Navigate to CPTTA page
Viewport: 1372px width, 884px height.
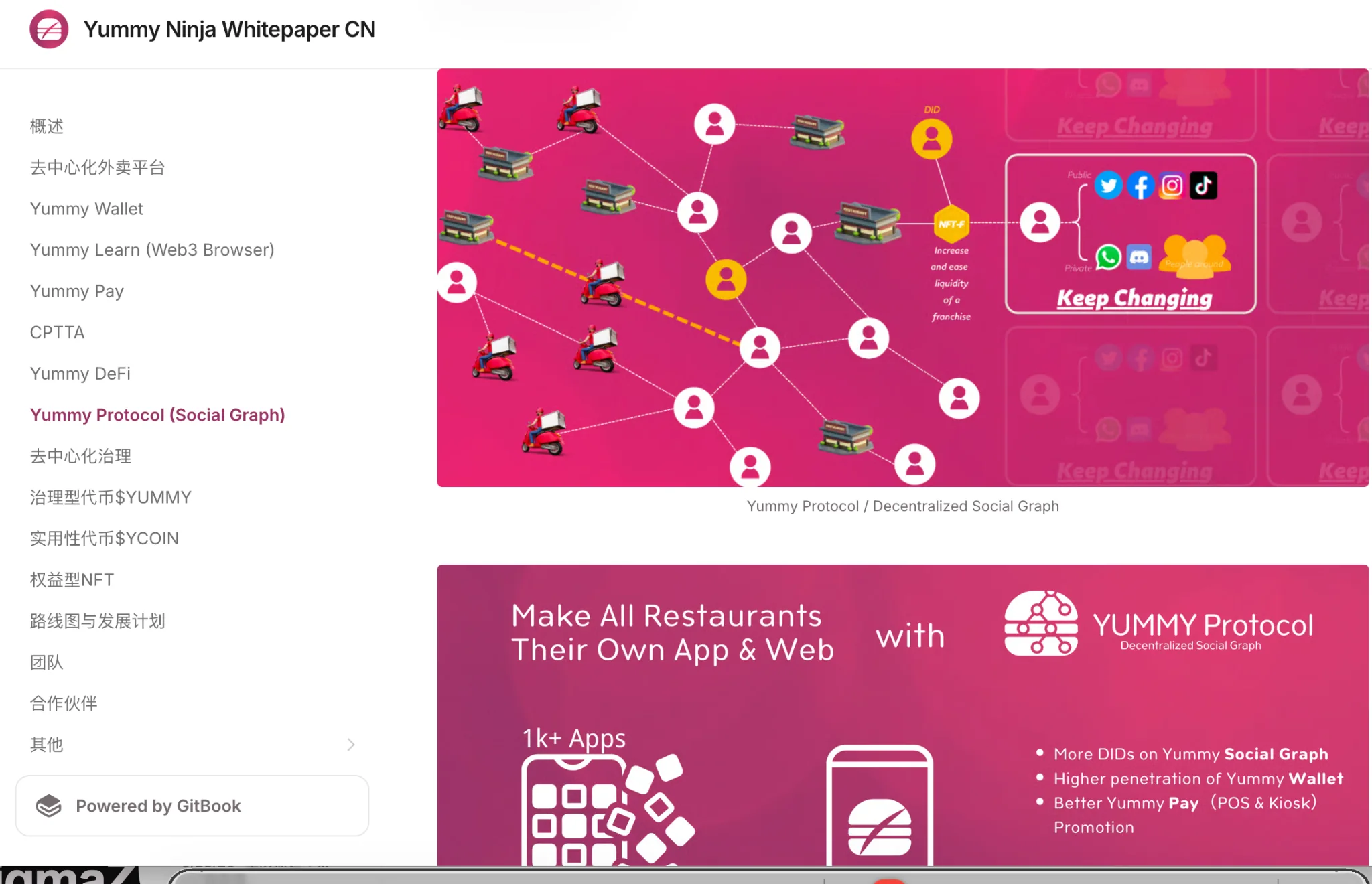point(58,332)
